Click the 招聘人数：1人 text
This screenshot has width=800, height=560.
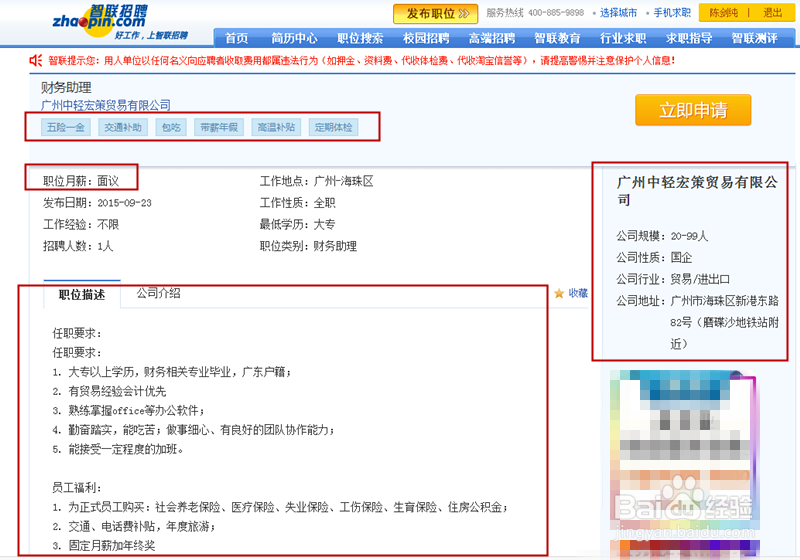click(x=78, y=246)
